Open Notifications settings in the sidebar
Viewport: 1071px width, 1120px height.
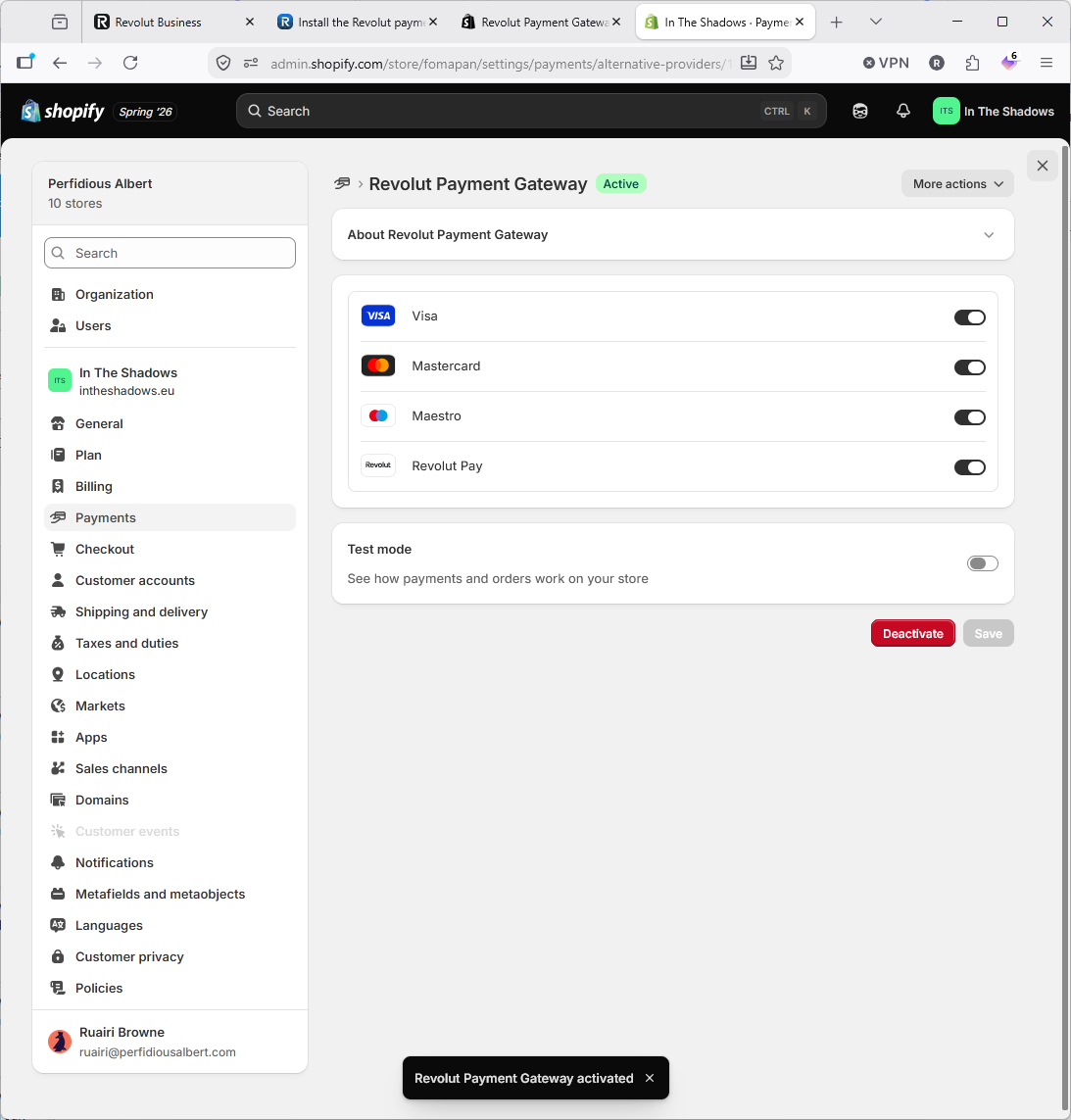coord(170,863)
